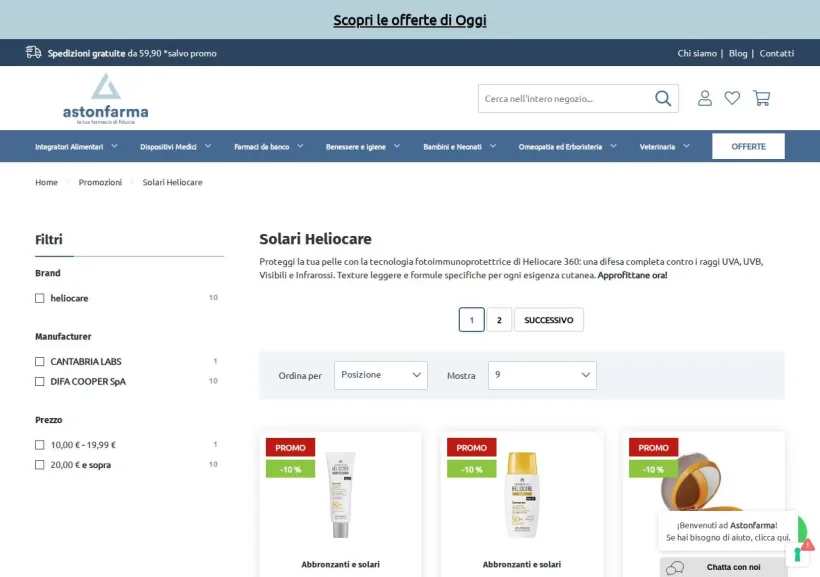
Task: Click Abbronzanti e solari under second product
Action: pyautogui.click(x=522, y=564)
